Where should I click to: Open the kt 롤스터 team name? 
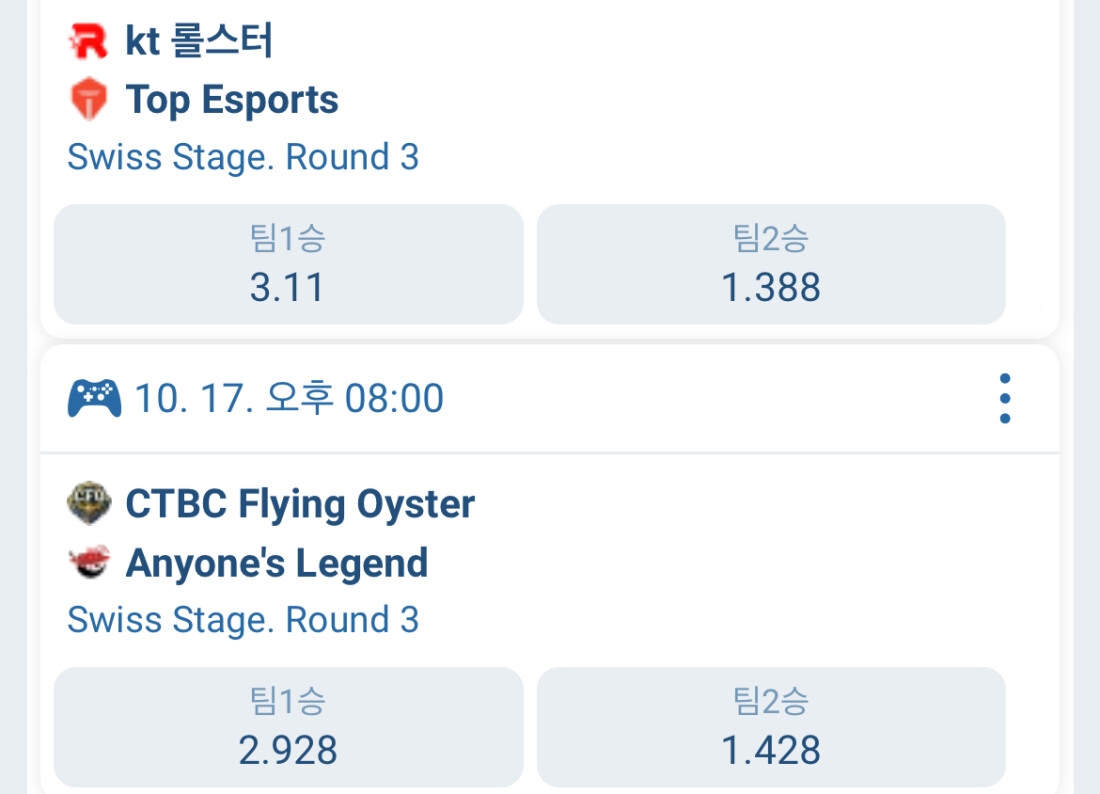pyautogui.click(x=199, y=41)
